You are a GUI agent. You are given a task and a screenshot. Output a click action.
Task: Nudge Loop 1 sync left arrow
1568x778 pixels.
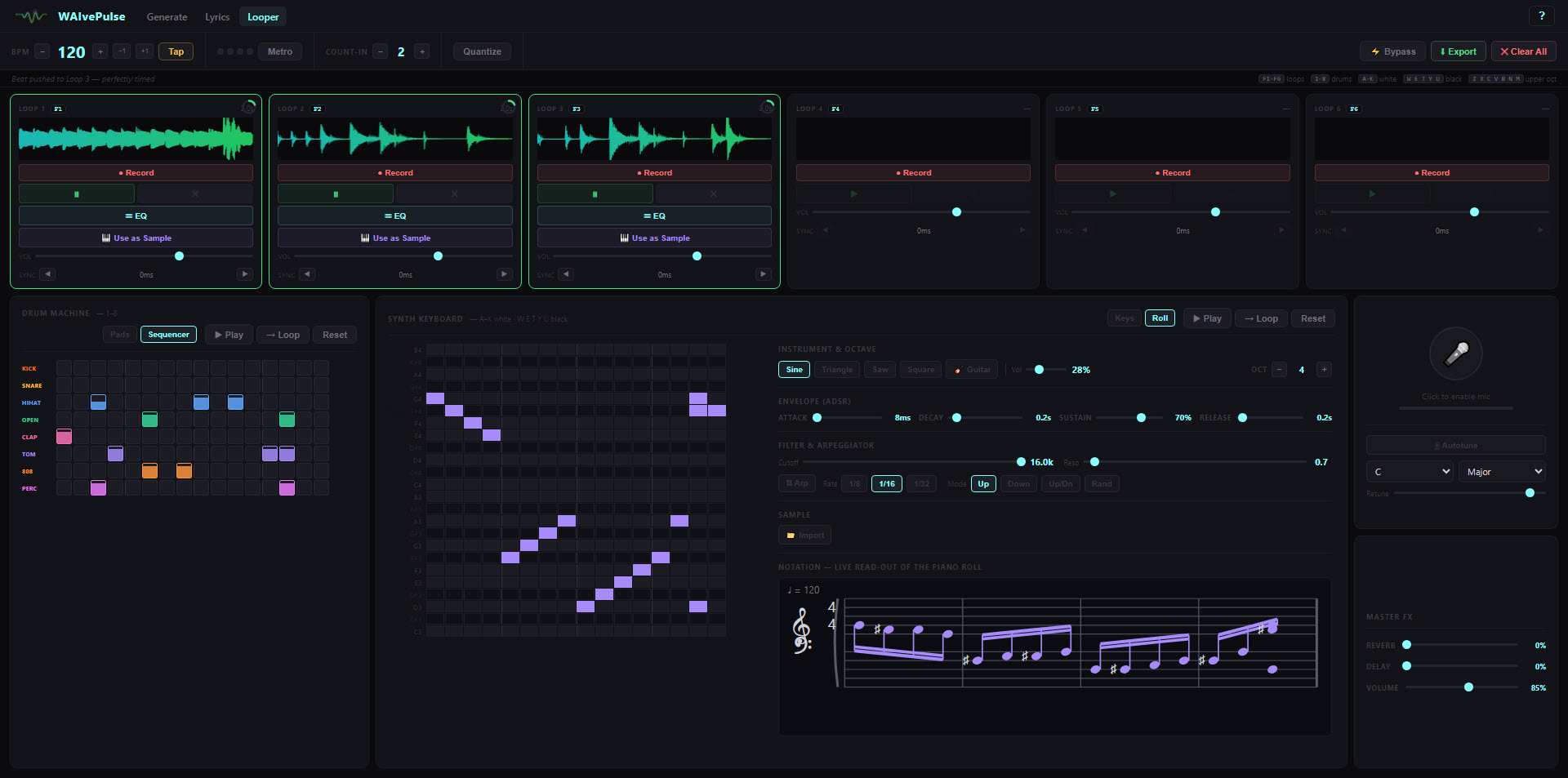pos(47,274)
